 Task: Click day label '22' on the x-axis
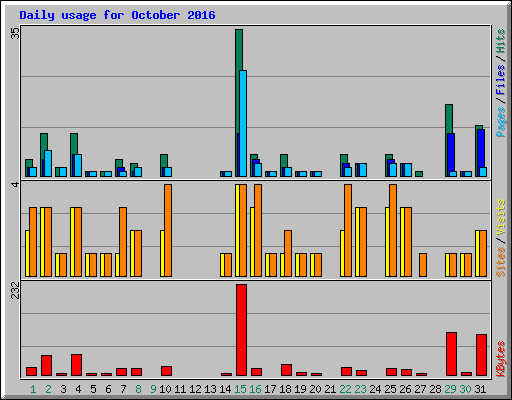point(345,389)
